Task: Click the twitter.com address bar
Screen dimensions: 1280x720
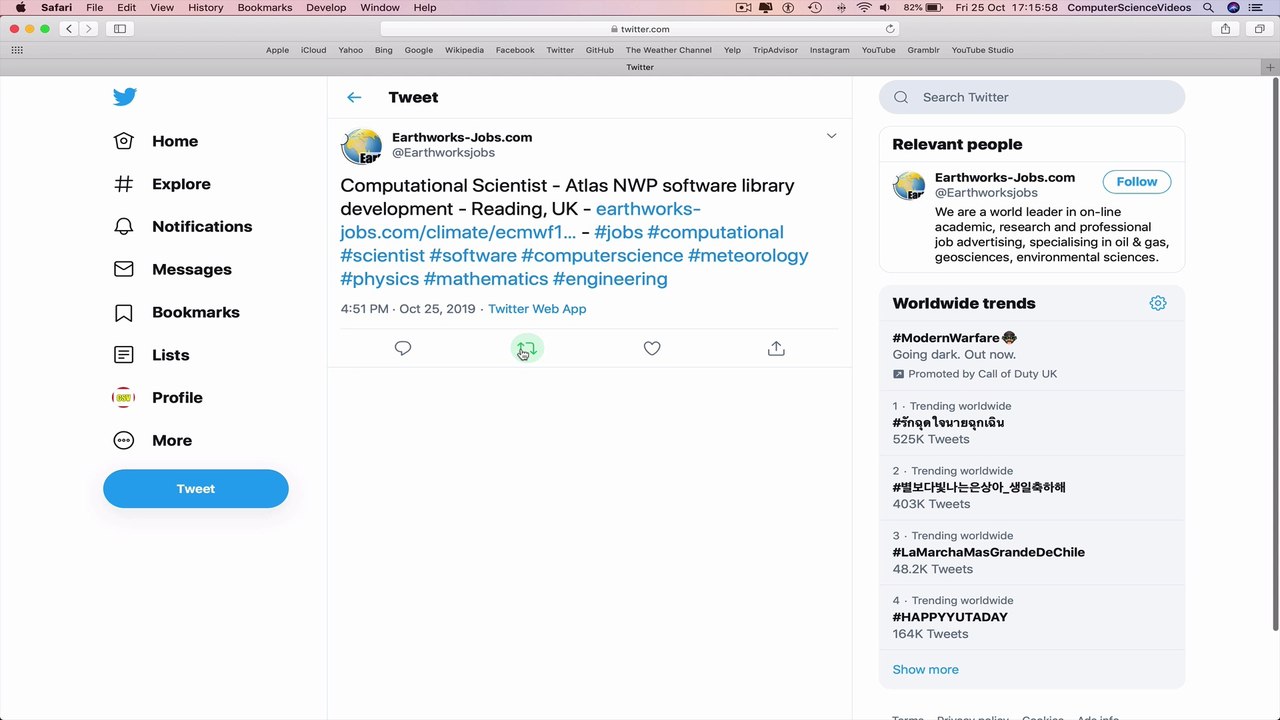Action: point(640,29)
